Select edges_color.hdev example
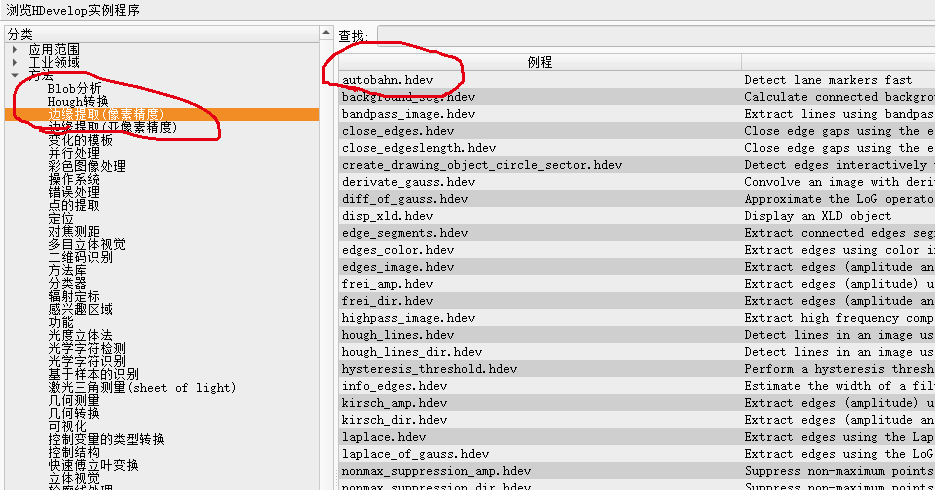This screenshot has height=490, width=935. pos(397,250)
